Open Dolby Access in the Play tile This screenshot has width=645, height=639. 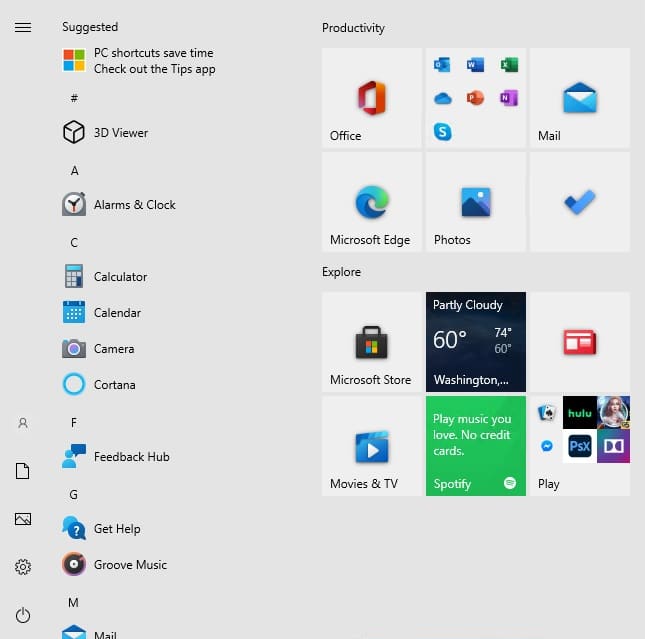pos(613,446)
